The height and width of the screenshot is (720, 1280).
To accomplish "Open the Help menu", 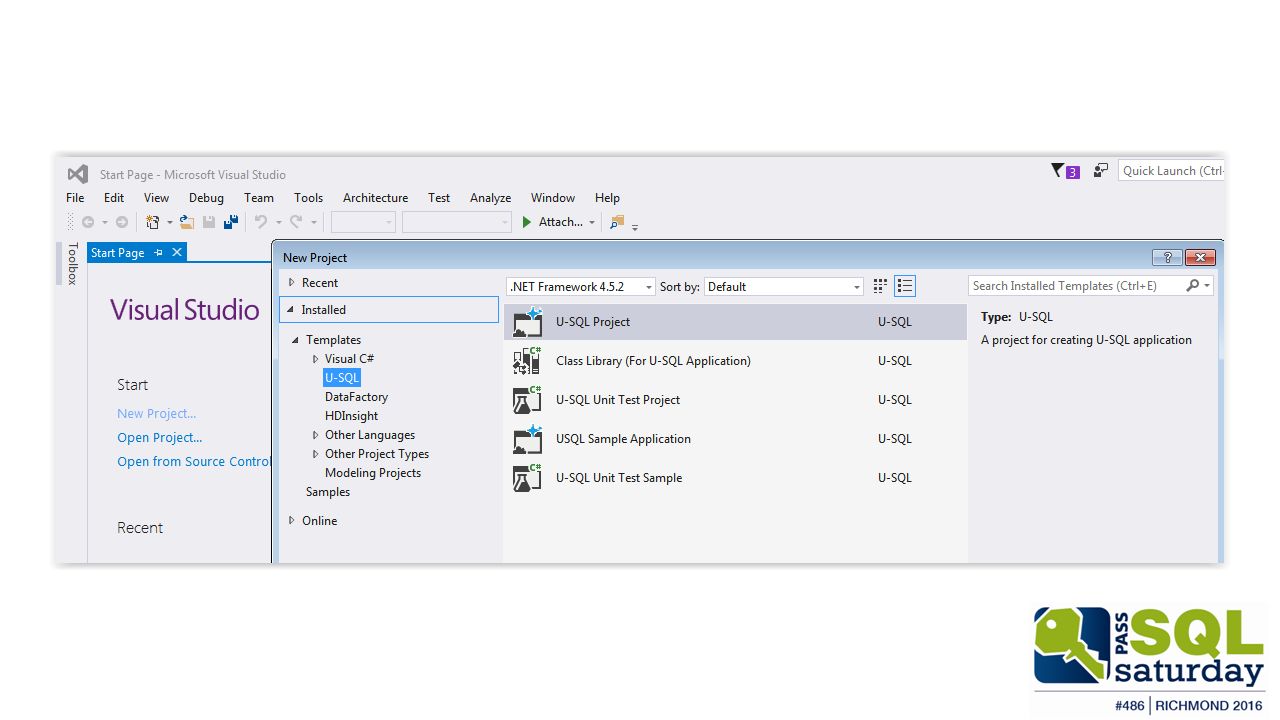I will (x=607, y=198).
